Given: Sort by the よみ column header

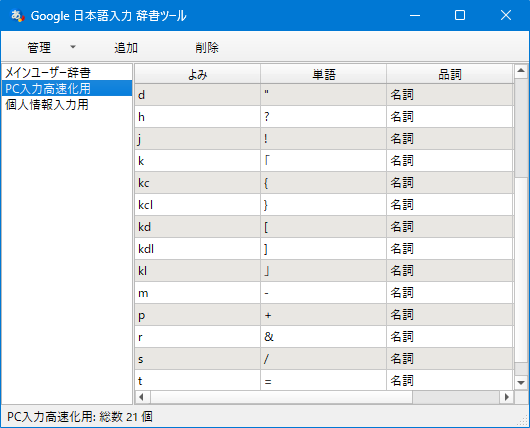Looking at the screenshot, I should [x=197, y=74].
